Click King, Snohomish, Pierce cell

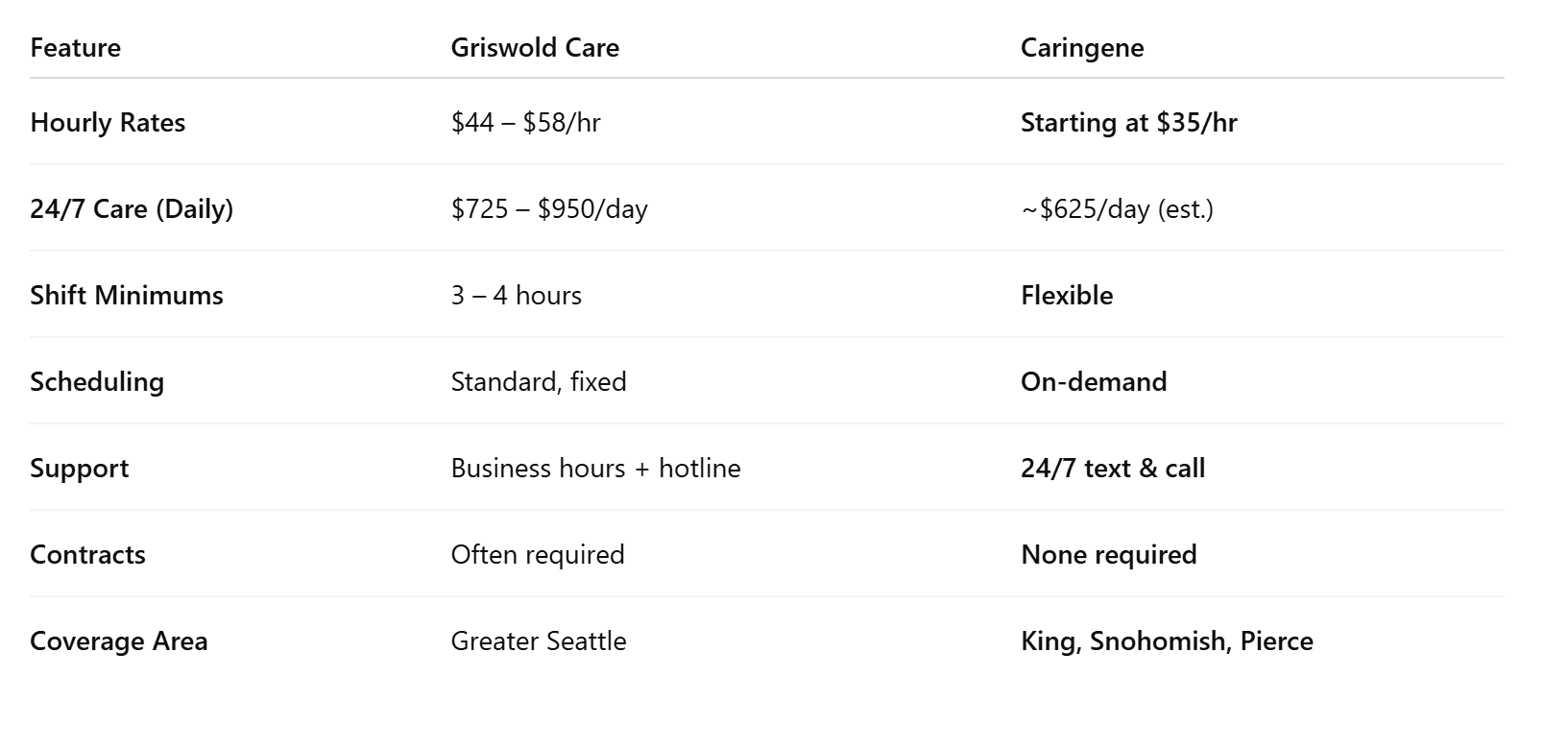pyautogui.click(x=1167, y=641)
